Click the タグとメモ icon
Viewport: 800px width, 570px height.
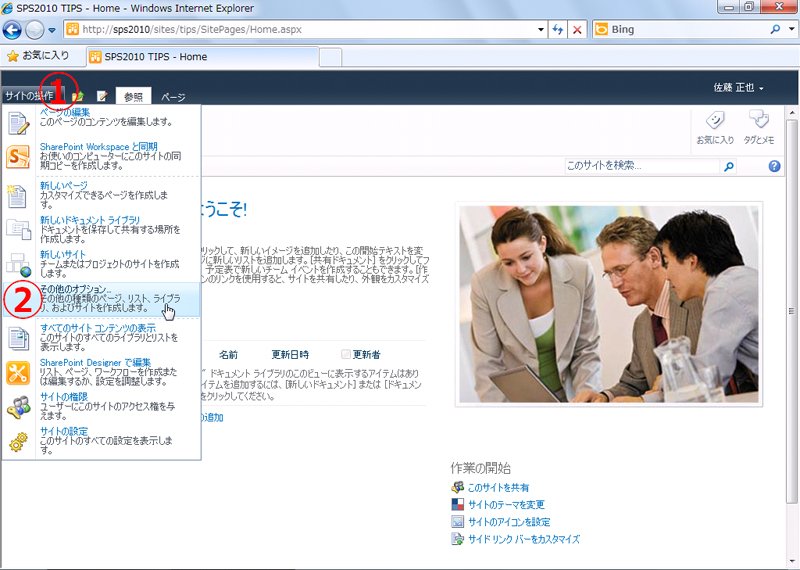tap(758, 128)
